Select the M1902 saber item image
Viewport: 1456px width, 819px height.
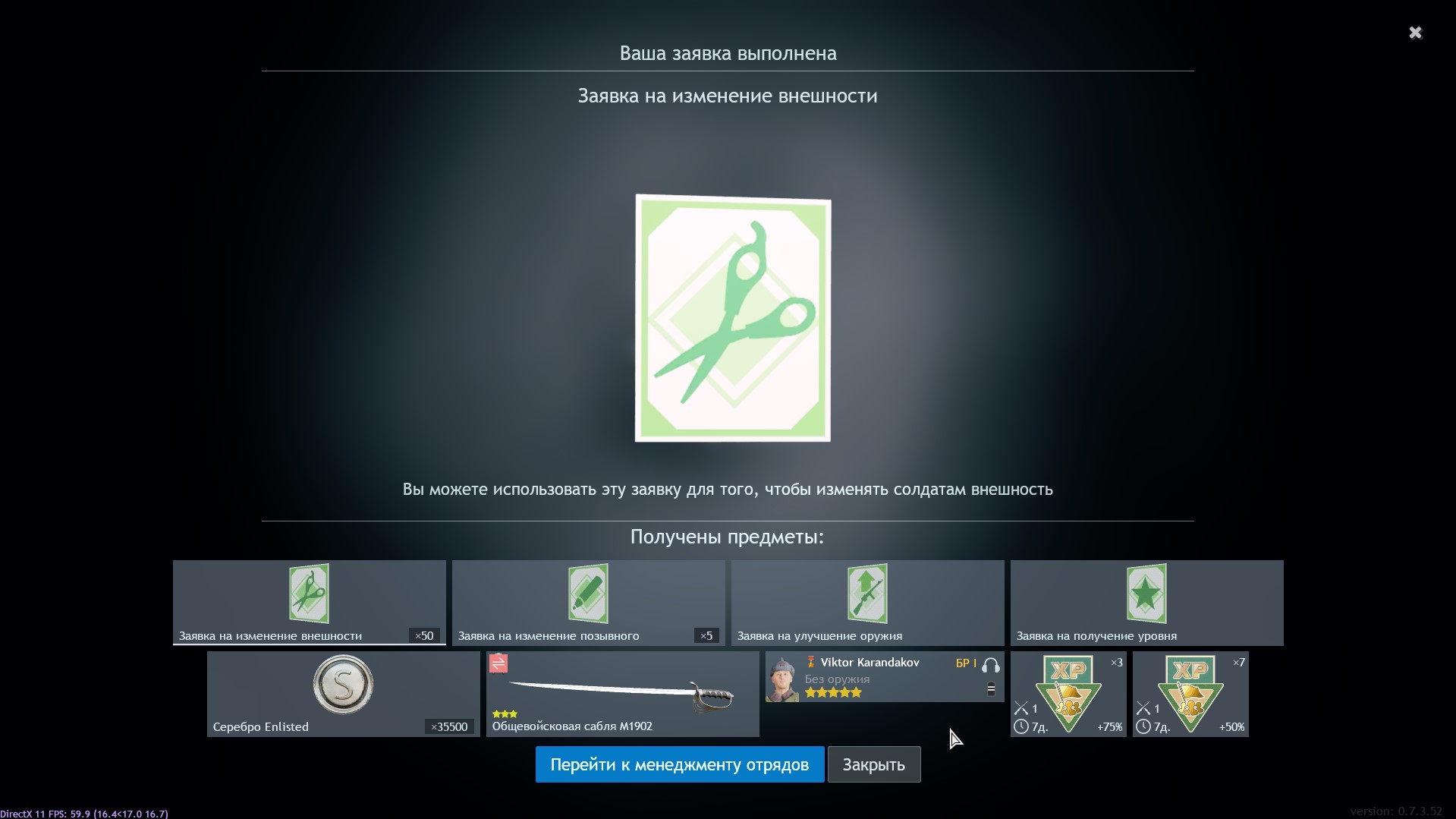622,693
